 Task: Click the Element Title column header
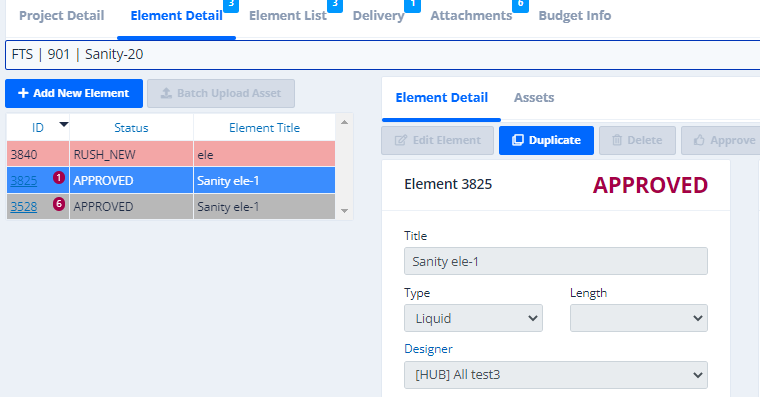[264, 128]
